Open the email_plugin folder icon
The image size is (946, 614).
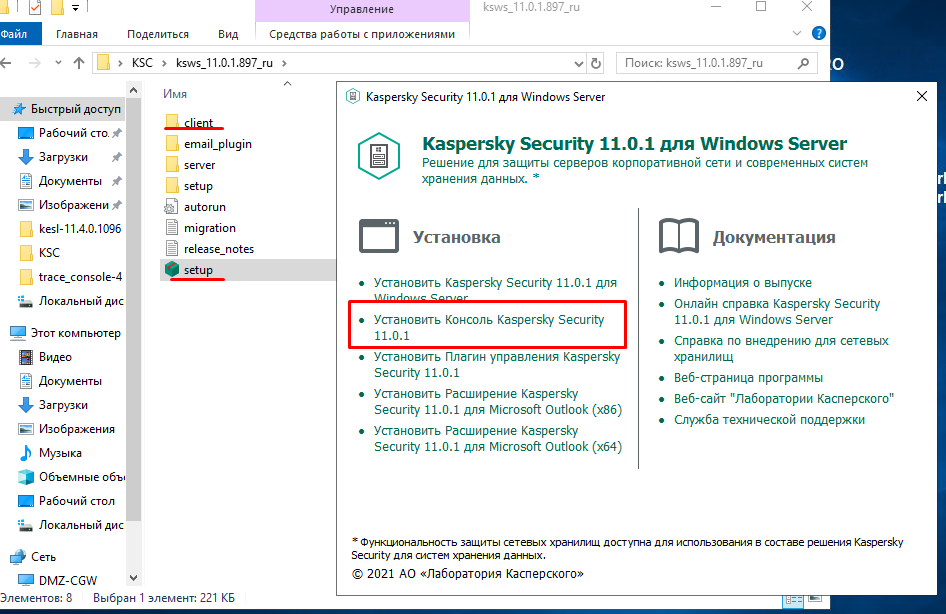172,144
